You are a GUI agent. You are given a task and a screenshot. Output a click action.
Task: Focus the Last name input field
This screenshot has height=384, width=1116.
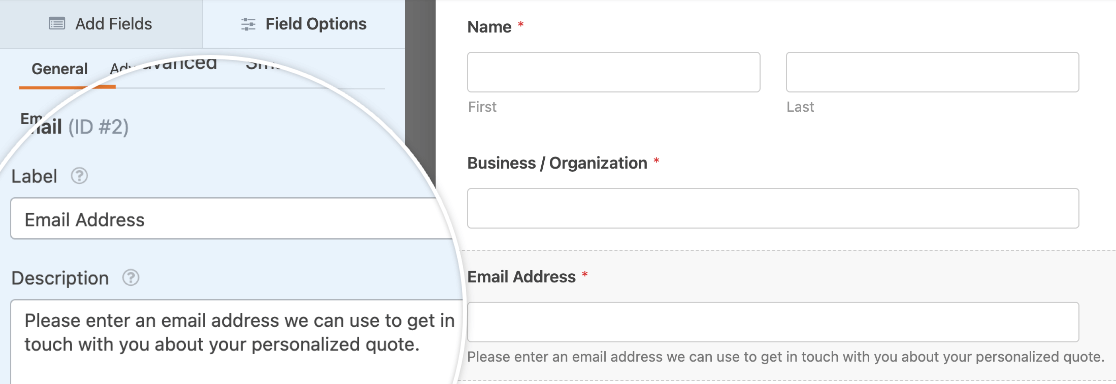pyautogui.click(x=932, y=72)
